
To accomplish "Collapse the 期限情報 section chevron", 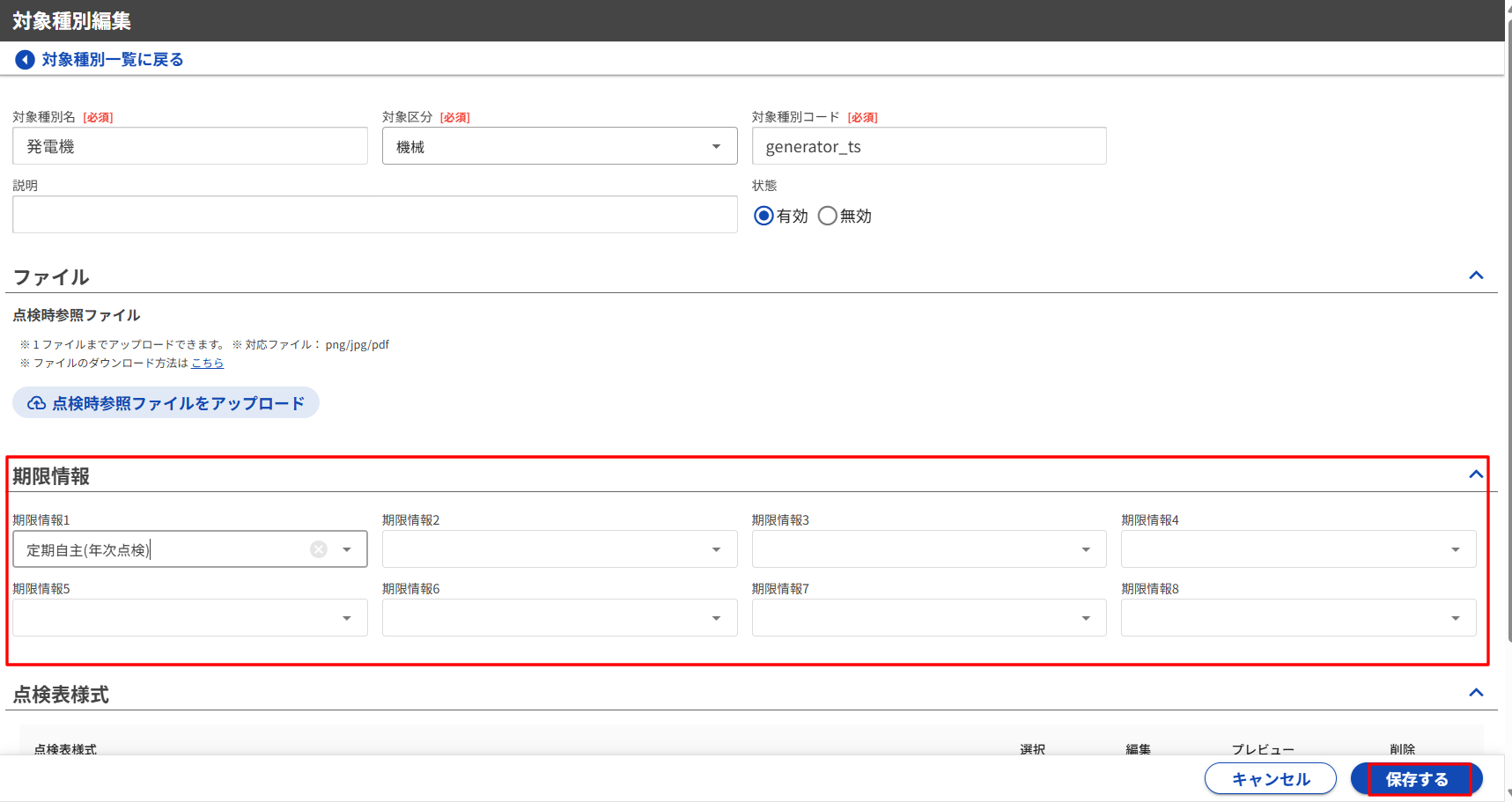I will click(x=1476, y=475).
